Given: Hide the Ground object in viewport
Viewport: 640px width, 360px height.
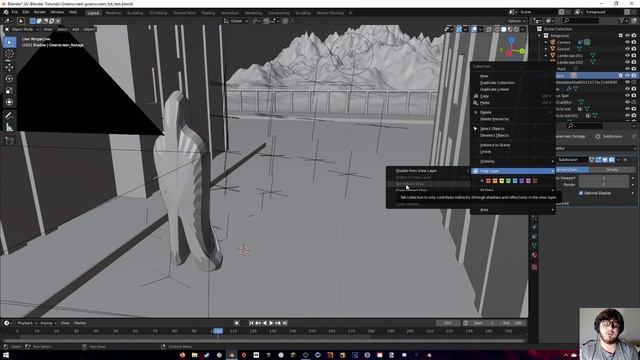Looking at the screenshot, I should 627,49.
